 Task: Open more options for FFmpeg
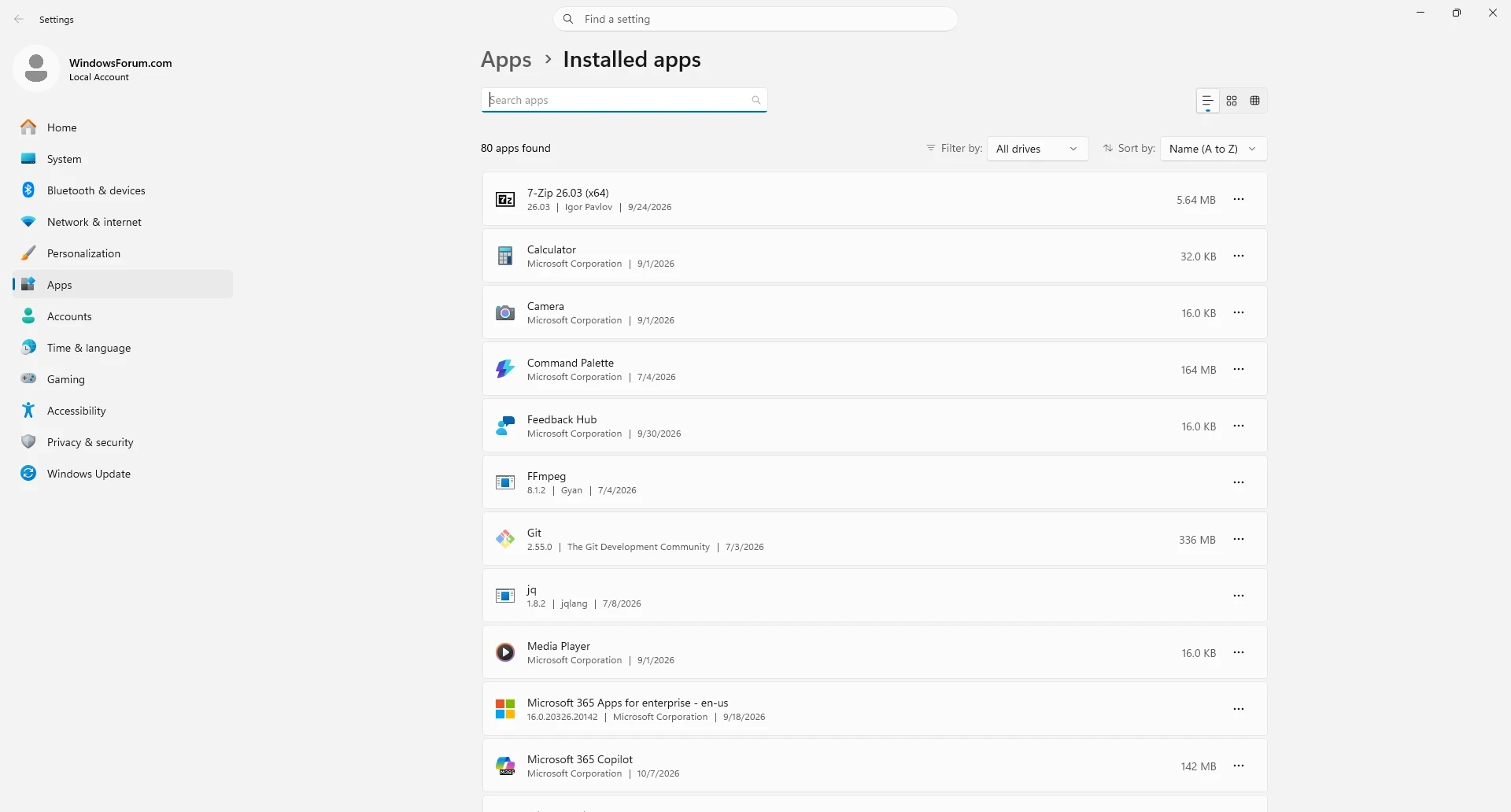pyautogui.click(x=1239, y=483)
